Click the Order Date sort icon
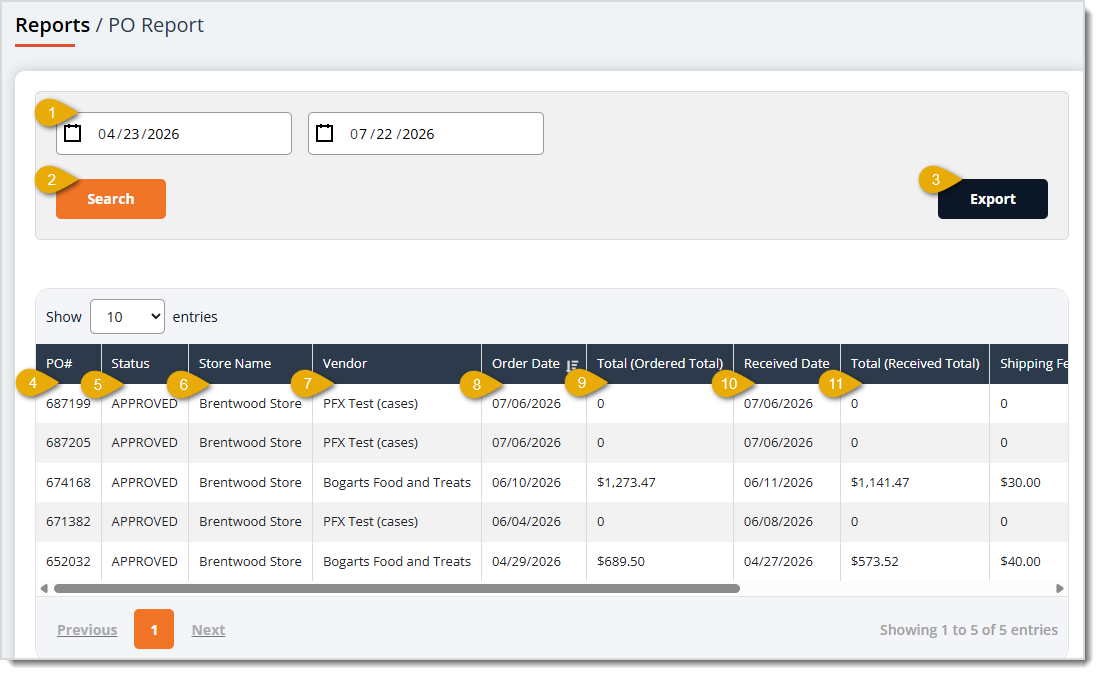 (572, 365)
